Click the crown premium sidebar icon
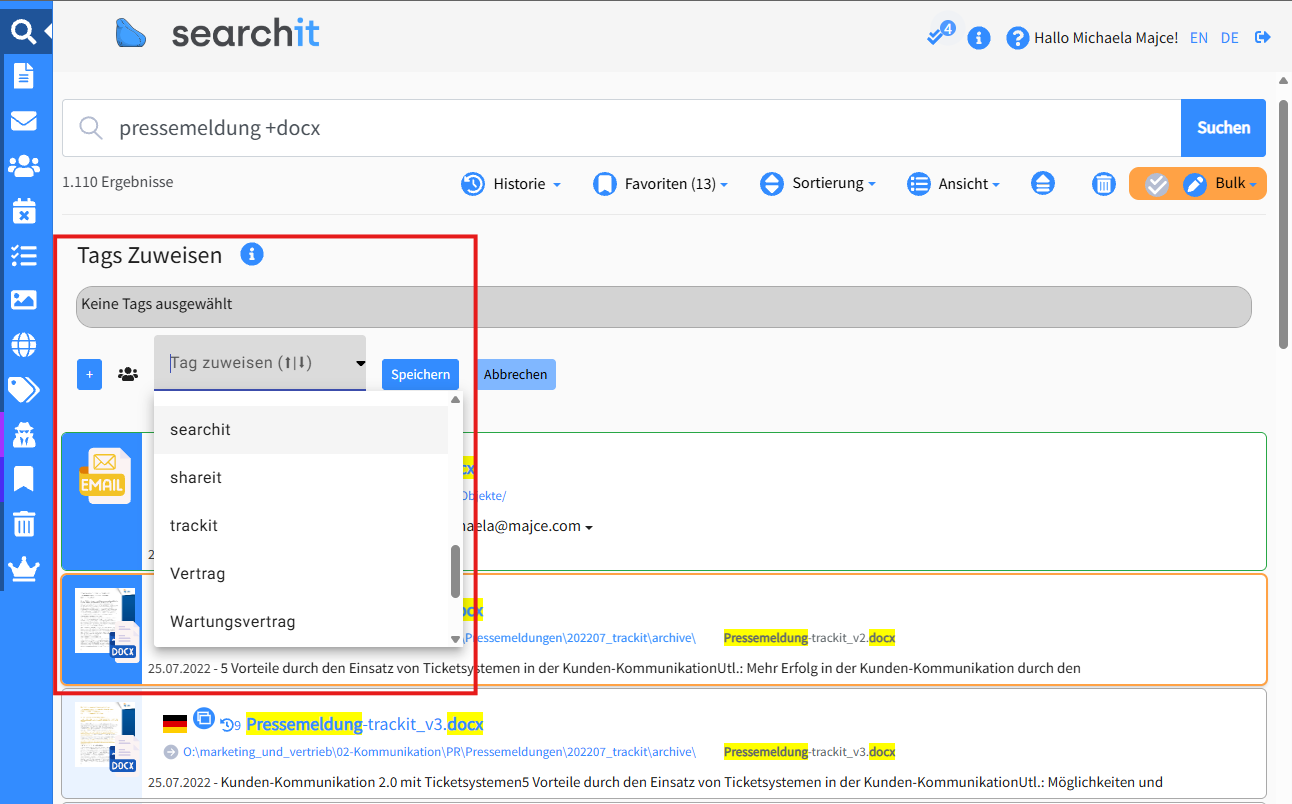1292x804 pixels. pyautogui.click(x=24, y=569)
